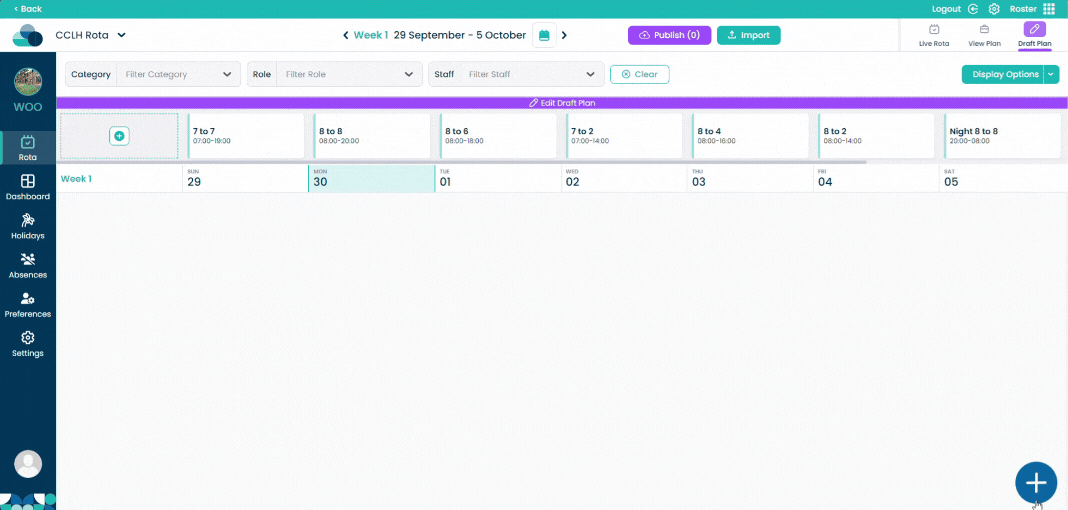
Task: Open Absences in the sidebar
Action: pyautogui.click(x=28, y=266)
